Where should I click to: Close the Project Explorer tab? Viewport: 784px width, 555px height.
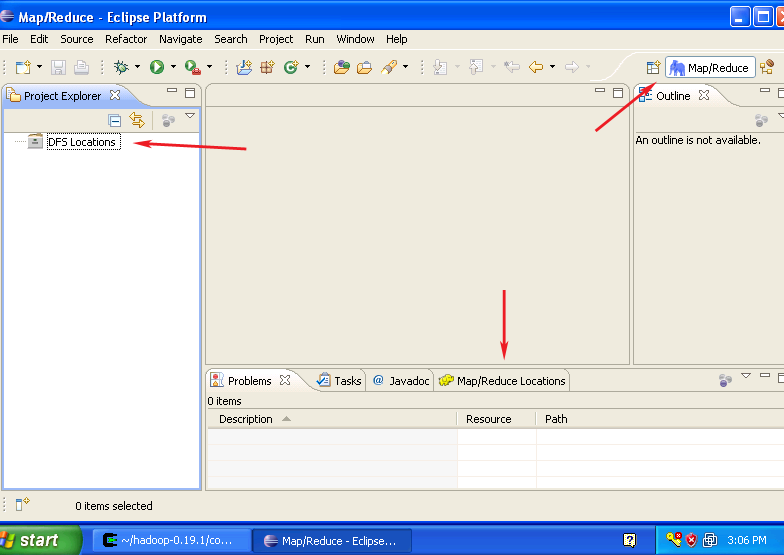115,95
